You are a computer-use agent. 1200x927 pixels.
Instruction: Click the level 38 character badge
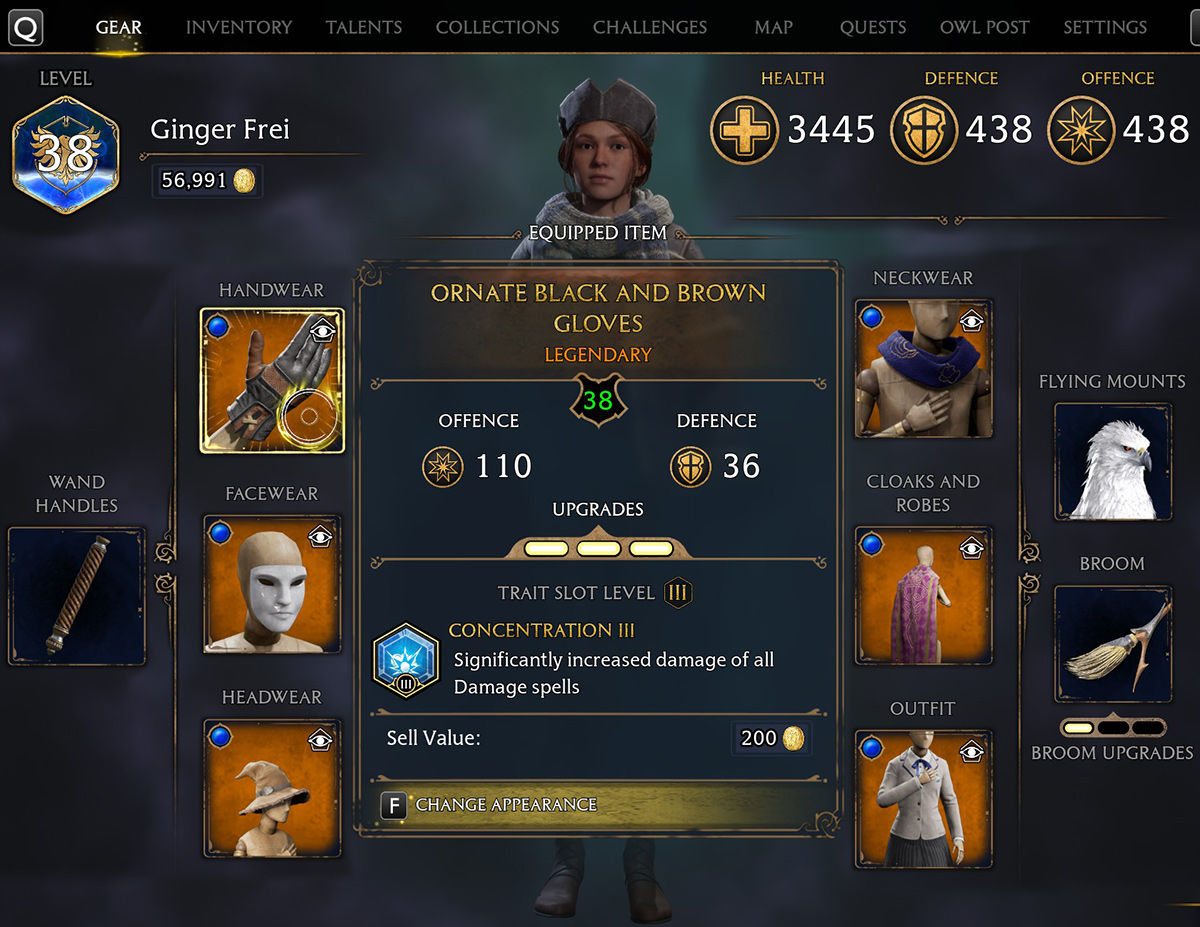65,155
